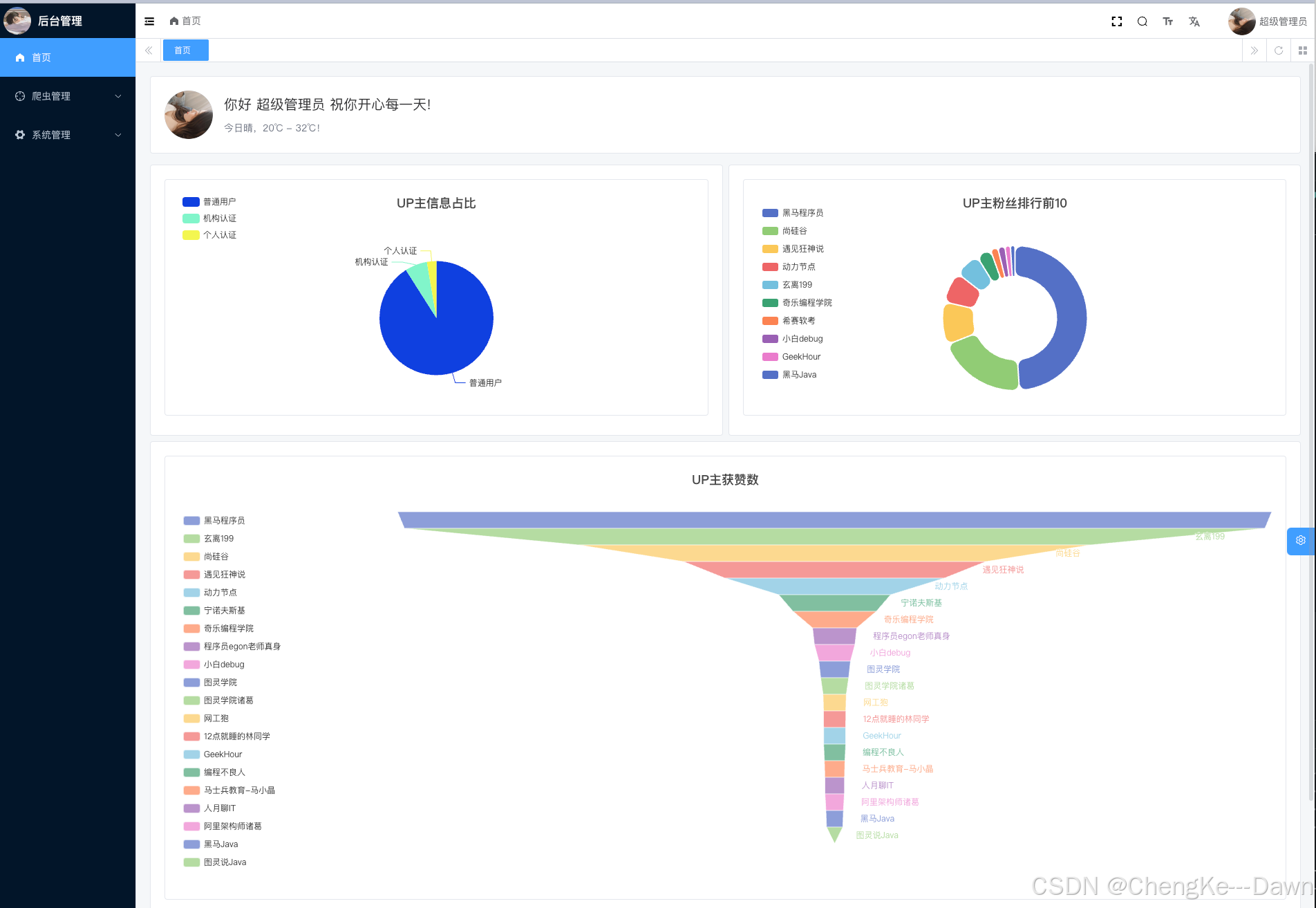Image resolution: width=1316 pixels, height=908 pixels.
Task: Toggle 黑马Java legend in donut chart
Action: (789, 375)
